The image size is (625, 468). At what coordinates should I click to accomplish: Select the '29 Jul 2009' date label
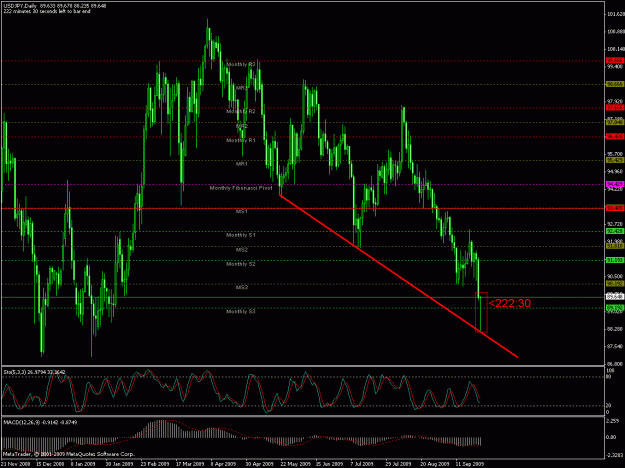[398, 464]
